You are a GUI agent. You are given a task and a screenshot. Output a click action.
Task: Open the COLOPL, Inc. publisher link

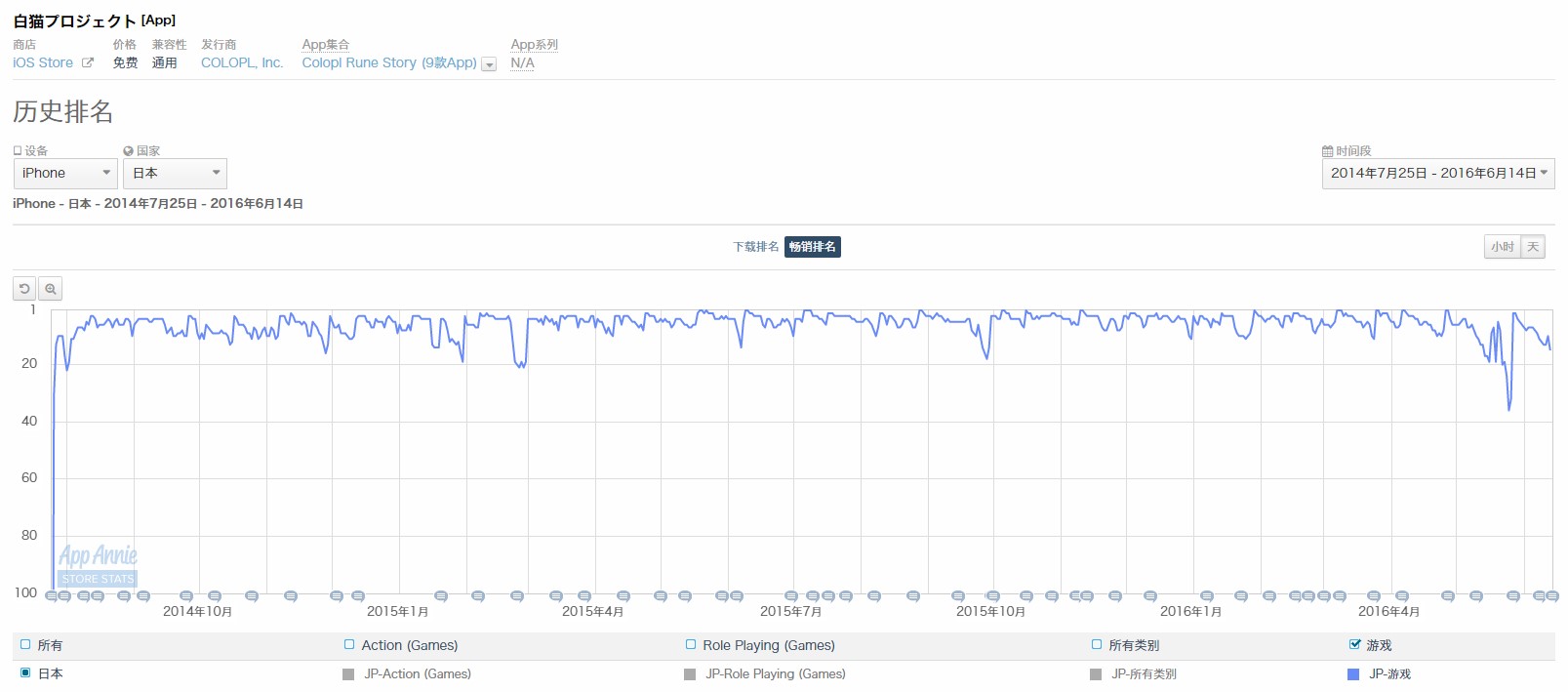242,62
